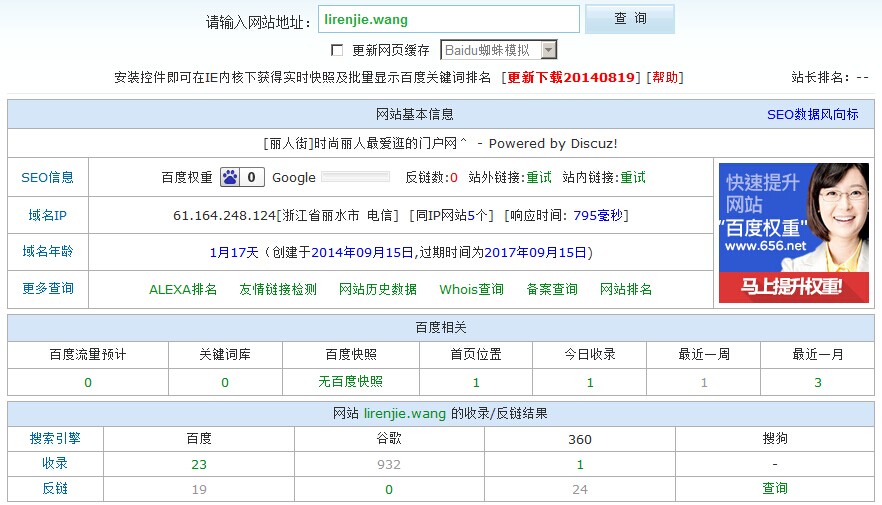
Task: Click the 关键词库 value 0
Action: point(225,382)
